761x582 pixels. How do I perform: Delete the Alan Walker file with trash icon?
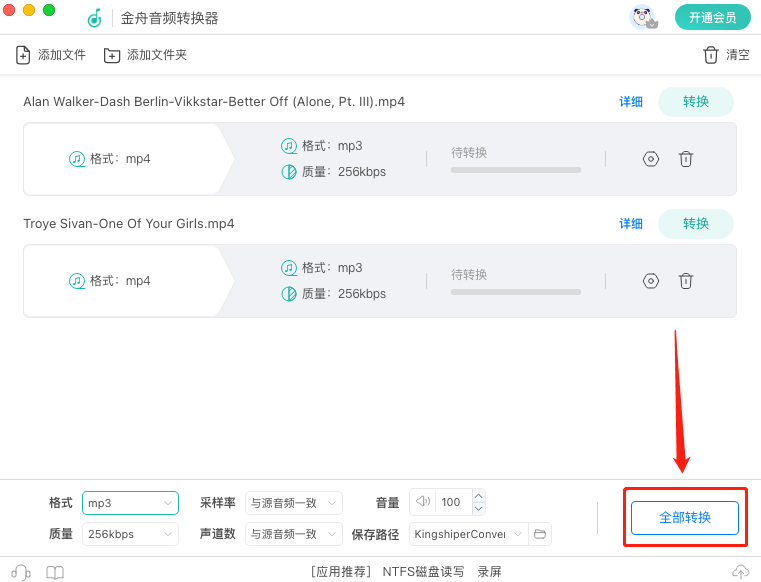pyautogui.click(x=686, y=159)
